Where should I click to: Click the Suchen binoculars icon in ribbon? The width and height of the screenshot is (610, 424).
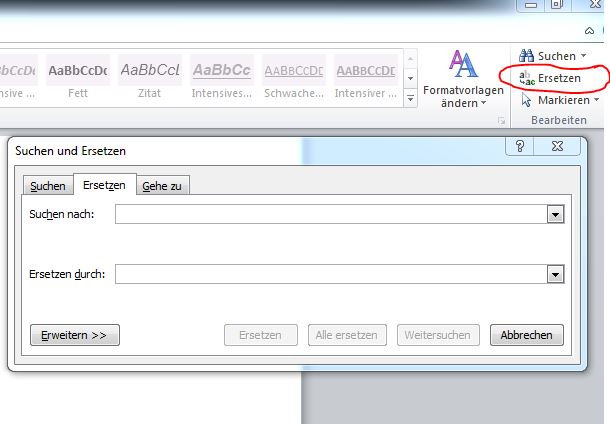pyautogui.click(x=526, y=56)
